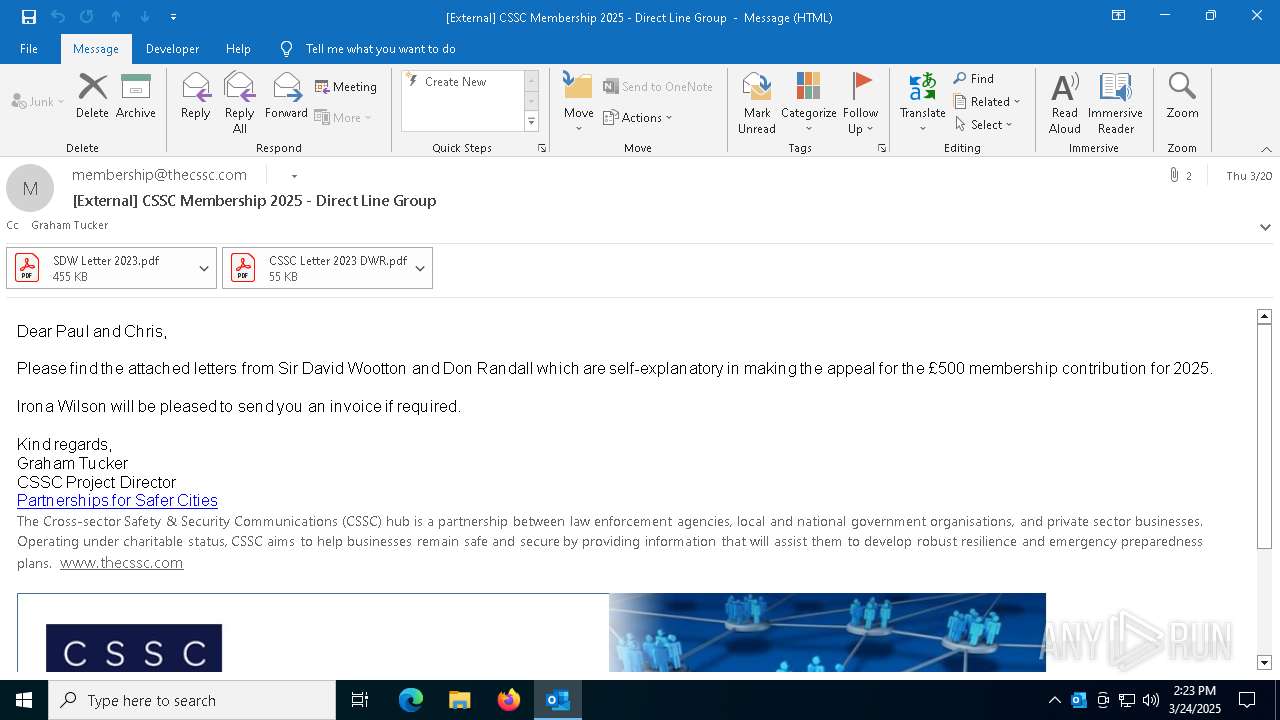Open the Select dropdown
Screen dimensions: 1280x720
[x=984, y=125]
